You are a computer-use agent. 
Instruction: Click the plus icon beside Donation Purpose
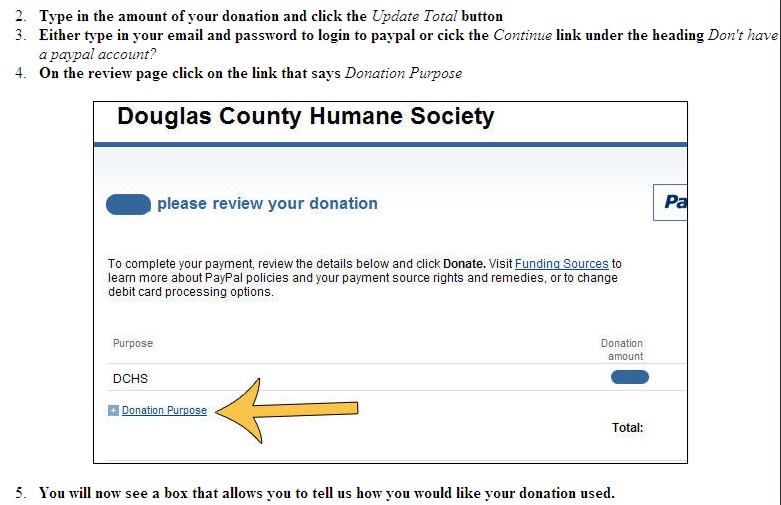(113, 411)
